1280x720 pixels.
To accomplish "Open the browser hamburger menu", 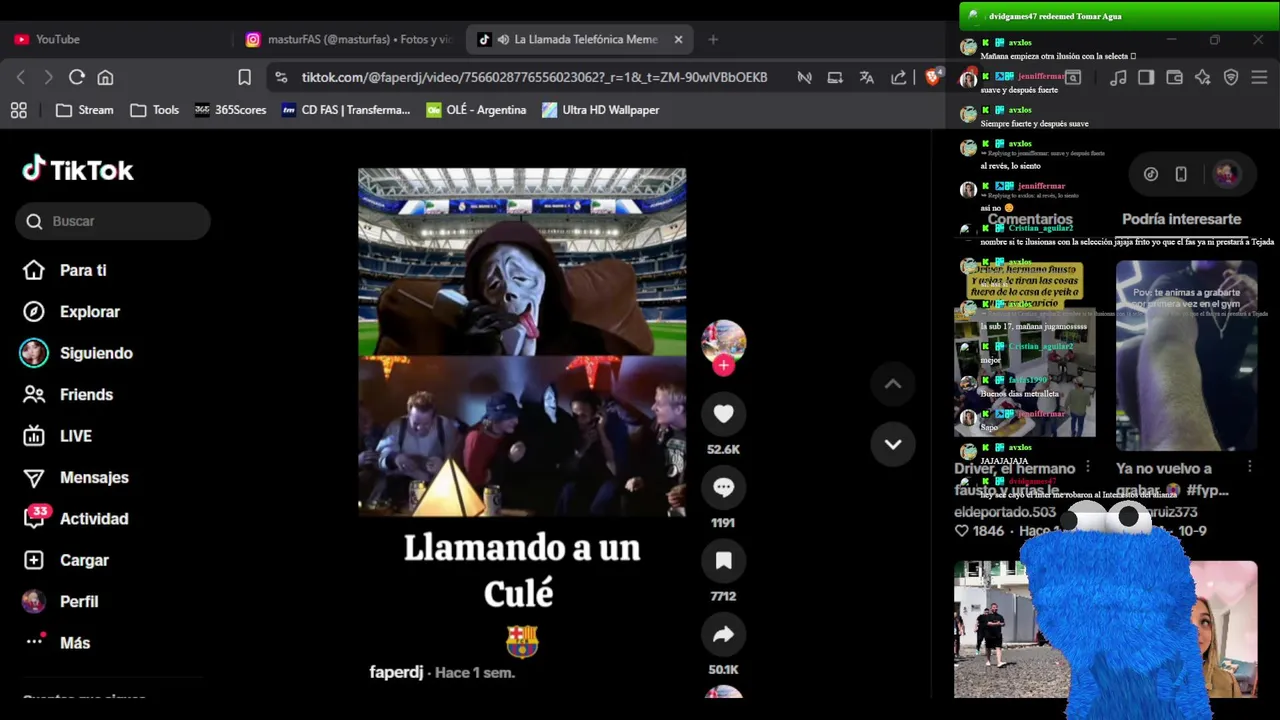I will click(1259, 77).
